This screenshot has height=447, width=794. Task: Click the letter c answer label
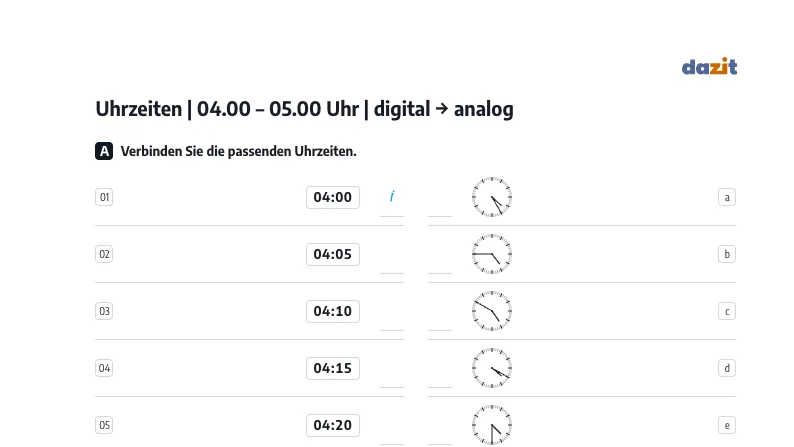(x=727, y=311)
